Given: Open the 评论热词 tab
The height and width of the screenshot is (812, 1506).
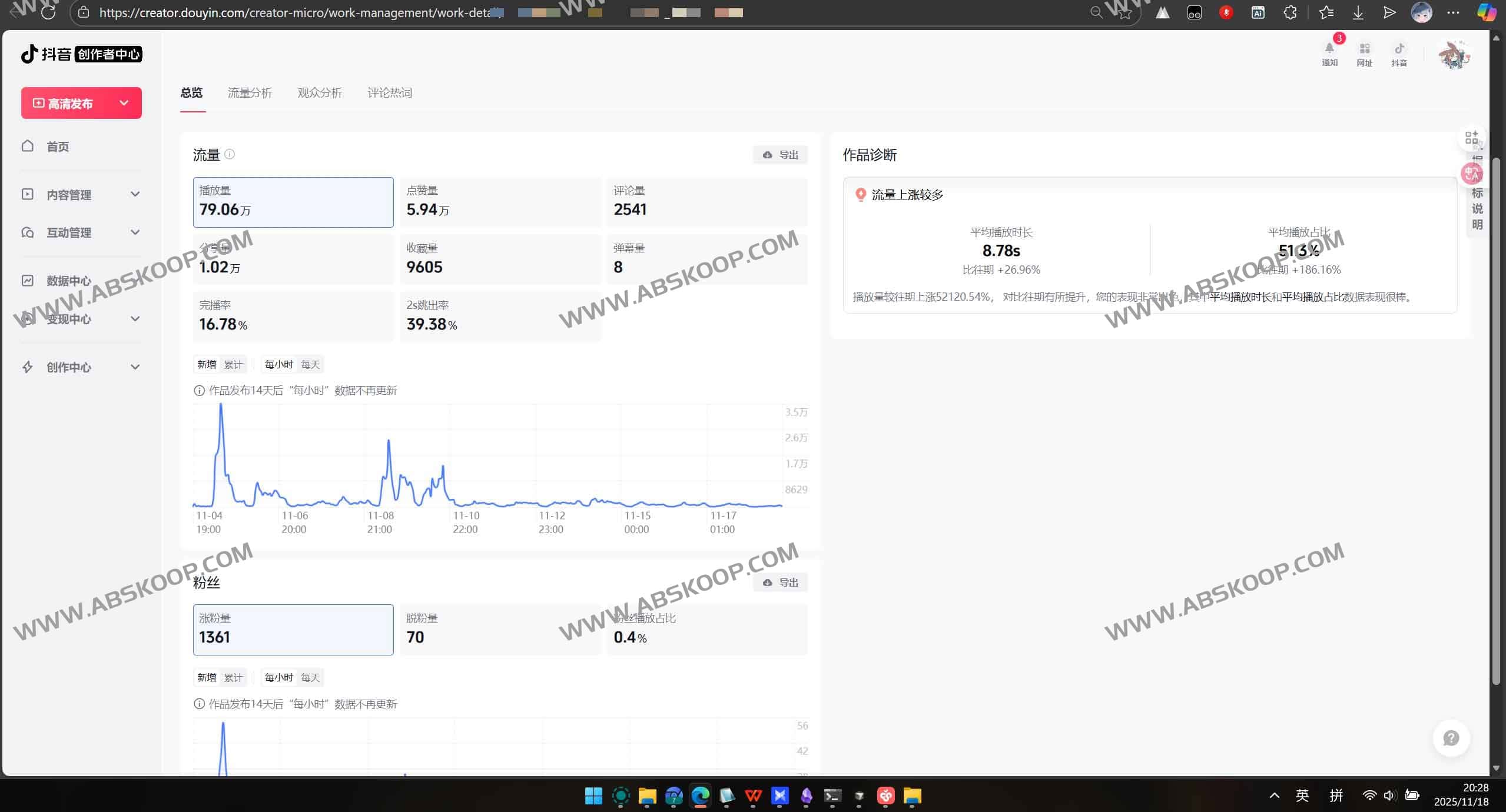Looking at the screenshot, I should click(389, 92).
